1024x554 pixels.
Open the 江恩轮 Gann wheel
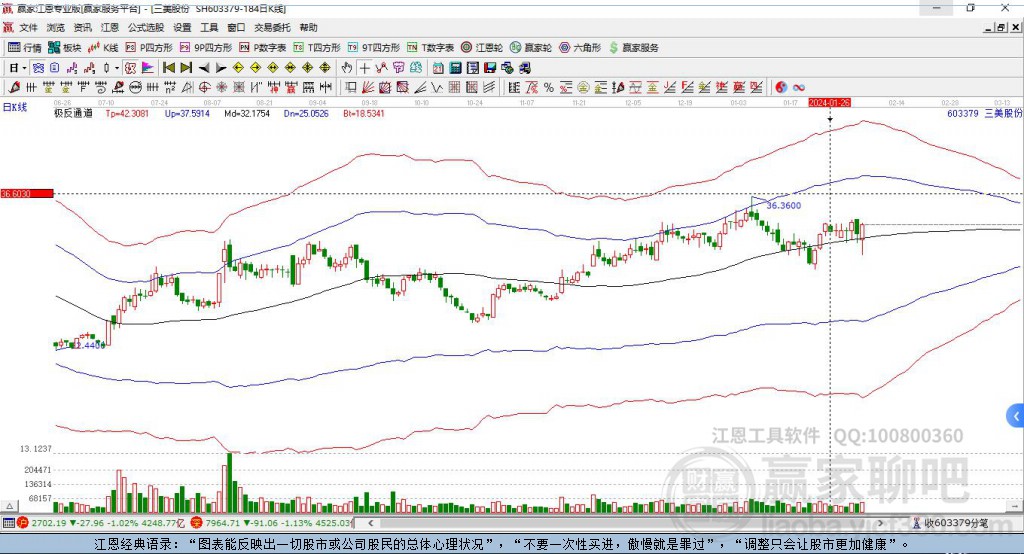[482, 48]
